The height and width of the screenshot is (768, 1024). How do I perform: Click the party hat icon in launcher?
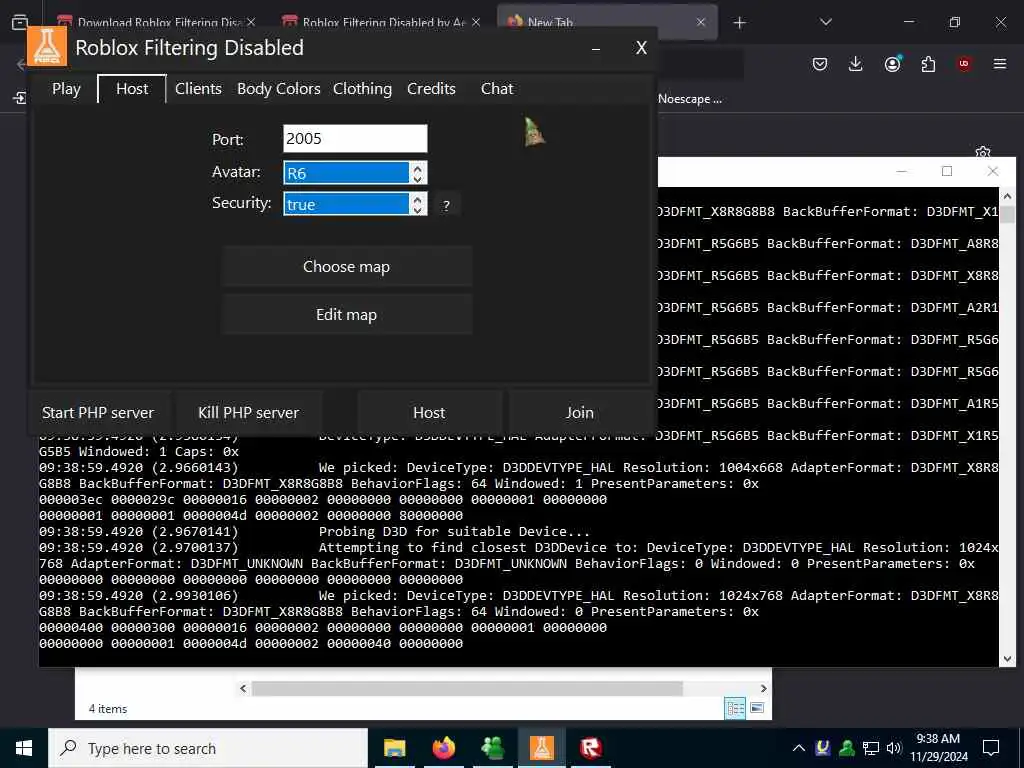tap(534, 133)
